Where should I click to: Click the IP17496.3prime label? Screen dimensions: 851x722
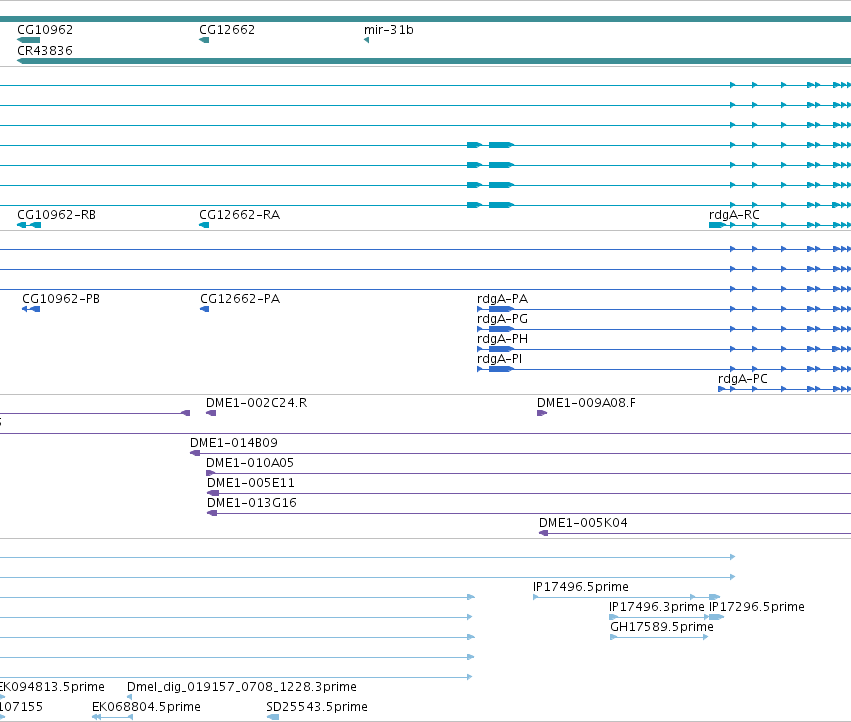(657, 607)
